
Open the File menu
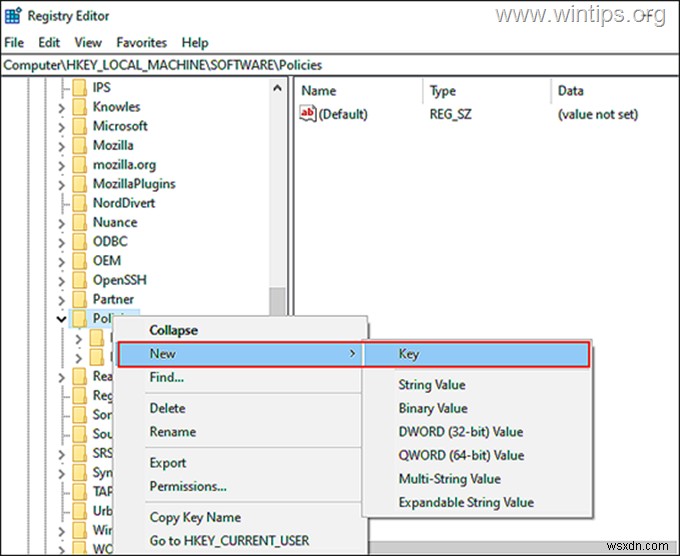point(14,43)
